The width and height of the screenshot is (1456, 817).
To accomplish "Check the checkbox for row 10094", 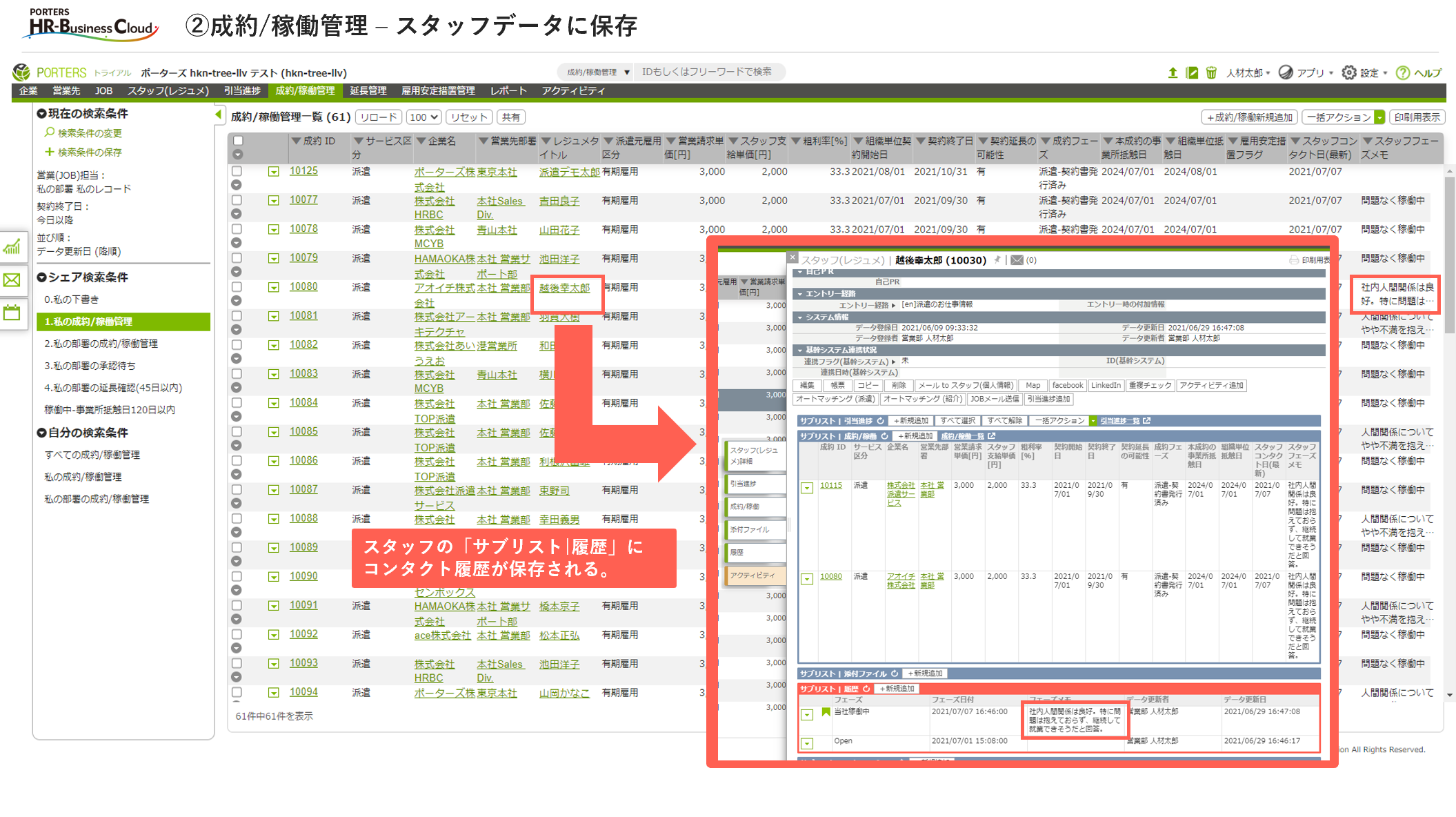I will tap(237, 693).
